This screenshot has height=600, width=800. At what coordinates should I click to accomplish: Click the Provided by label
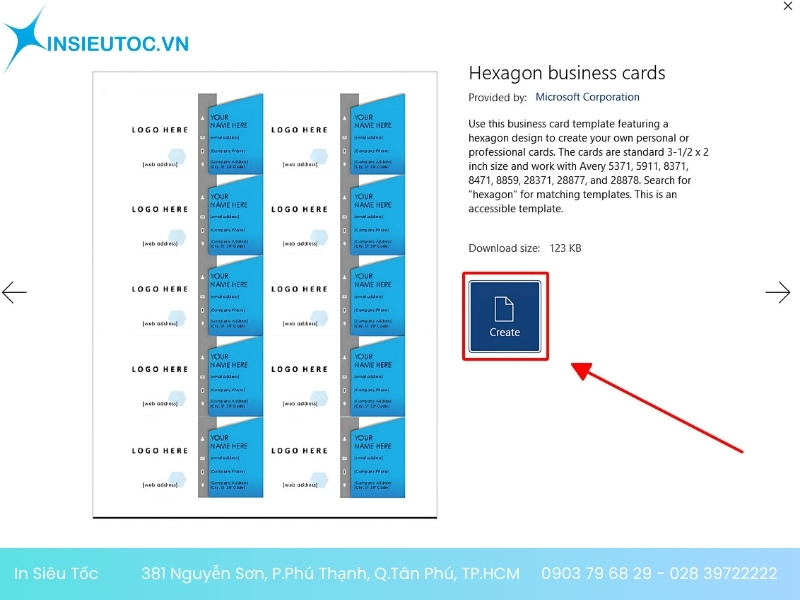tap(497, 97)
